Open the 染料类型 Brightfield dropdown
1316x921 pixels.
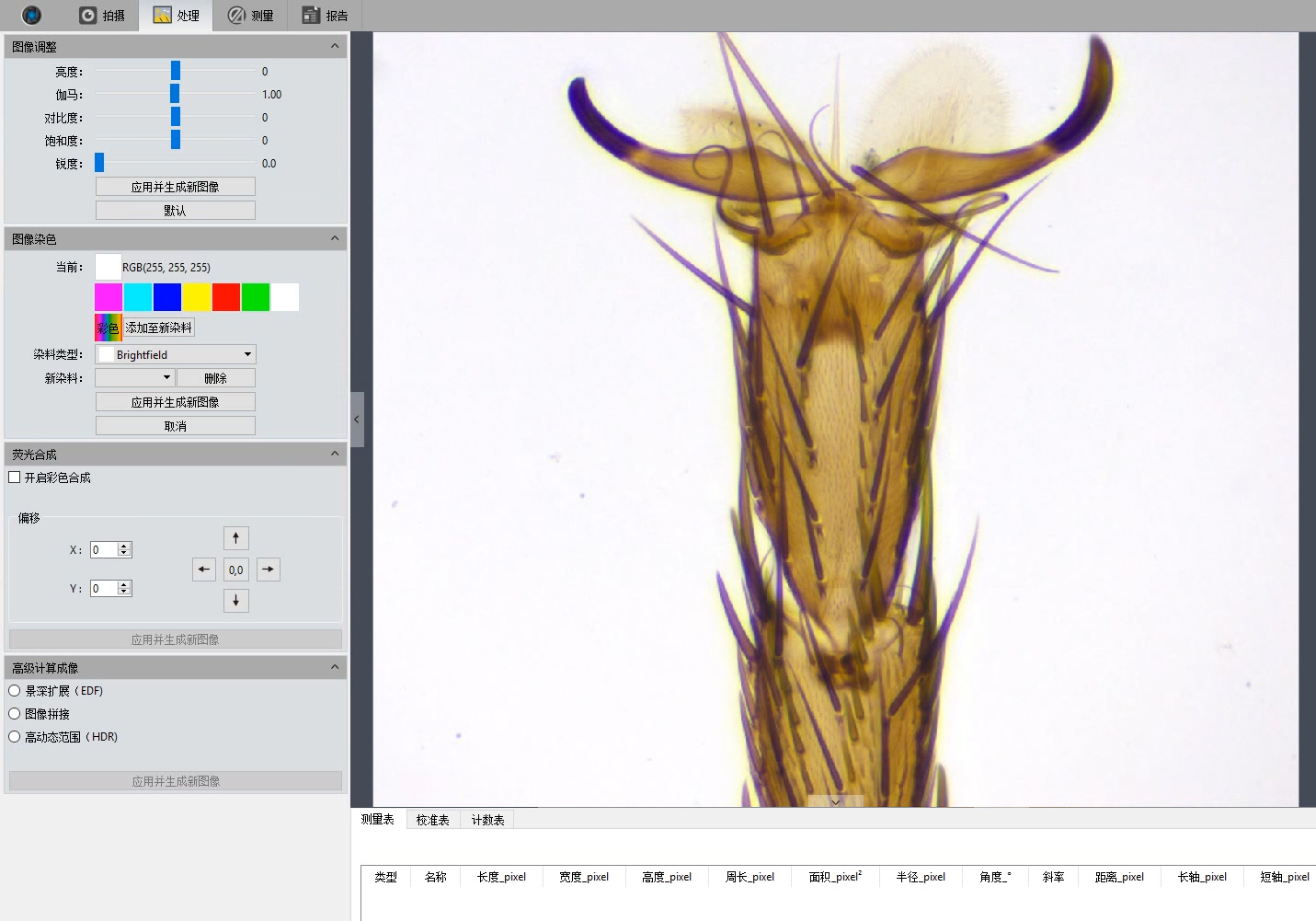point(176,354)
